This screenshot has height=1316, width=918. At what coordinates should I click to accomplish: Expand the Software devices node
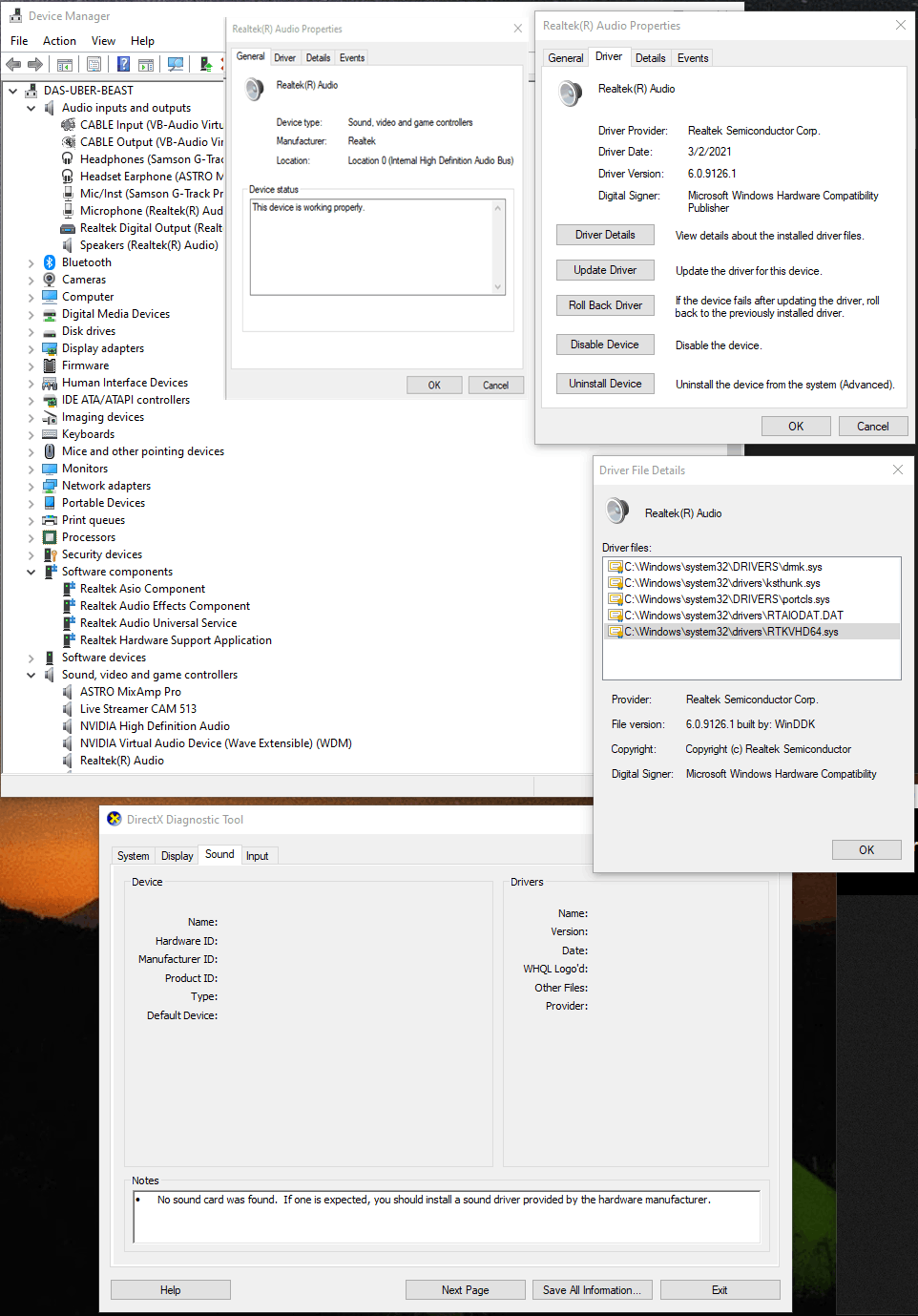coord(31,658)
